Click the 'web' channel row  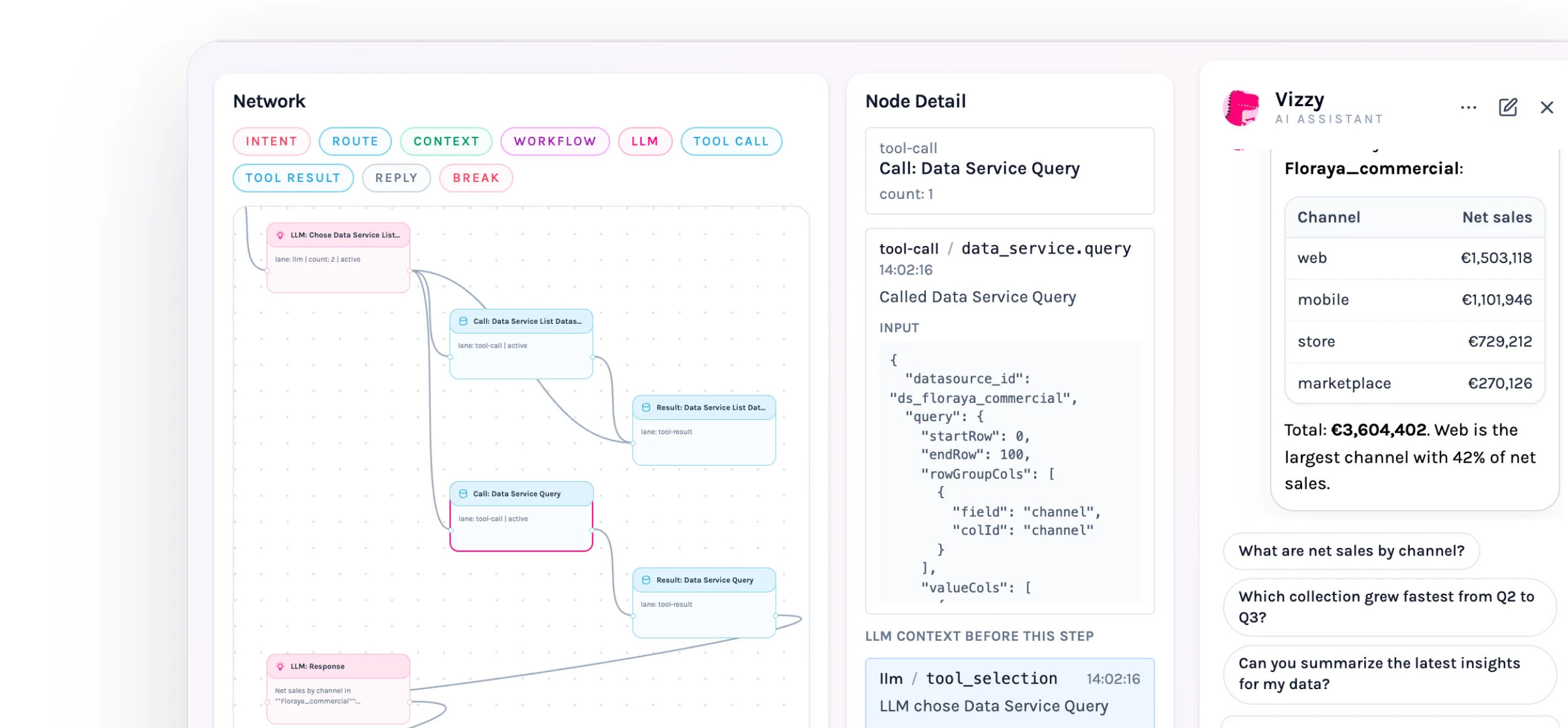(x=1414, y=258)
